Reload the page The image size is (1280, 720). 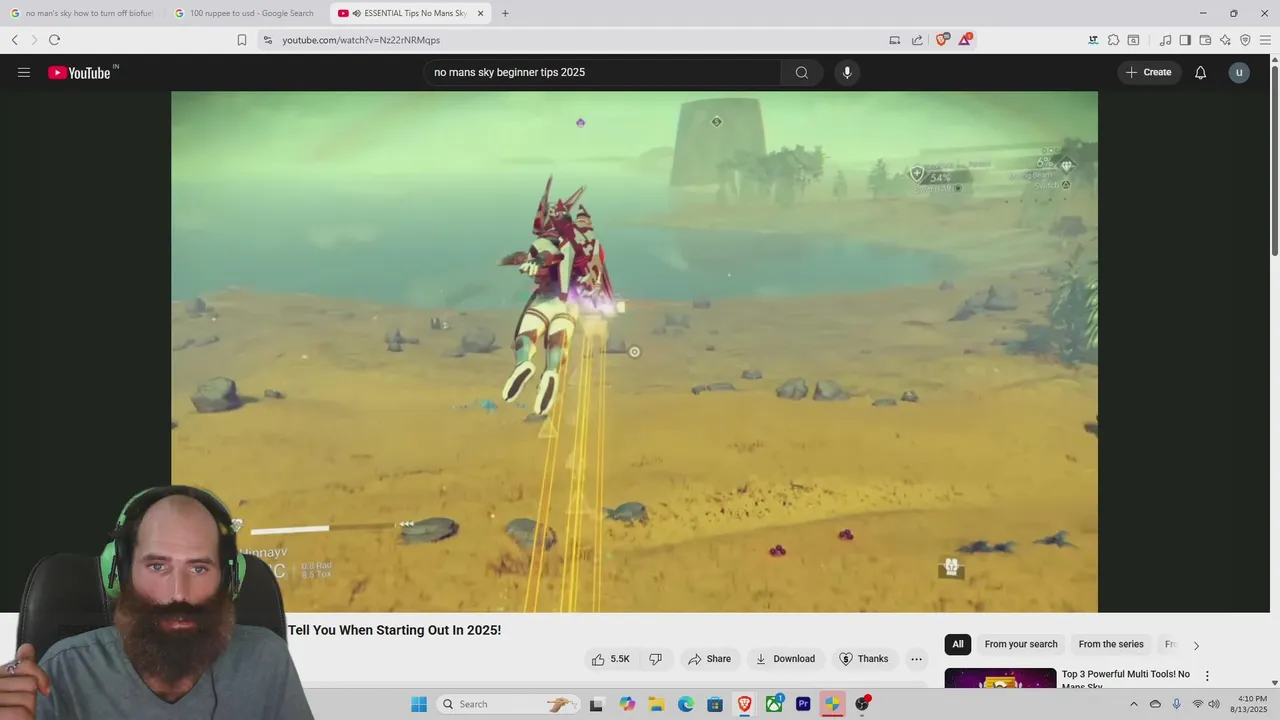point(54,40)
